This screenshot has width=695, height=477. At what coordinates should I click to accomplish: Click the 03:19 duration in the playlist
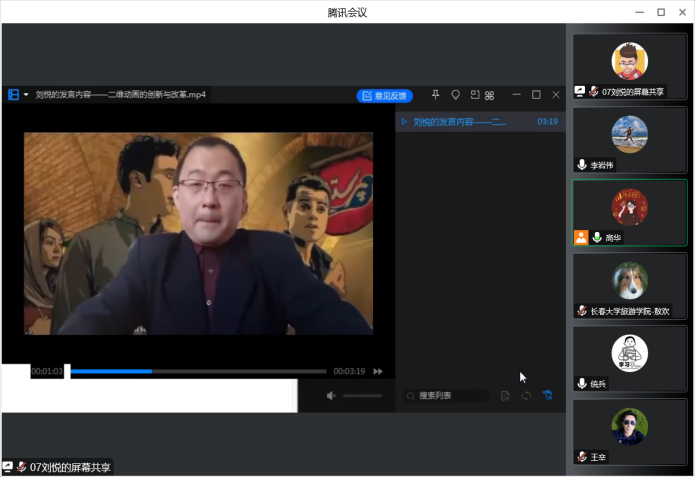tap(547, 121)
